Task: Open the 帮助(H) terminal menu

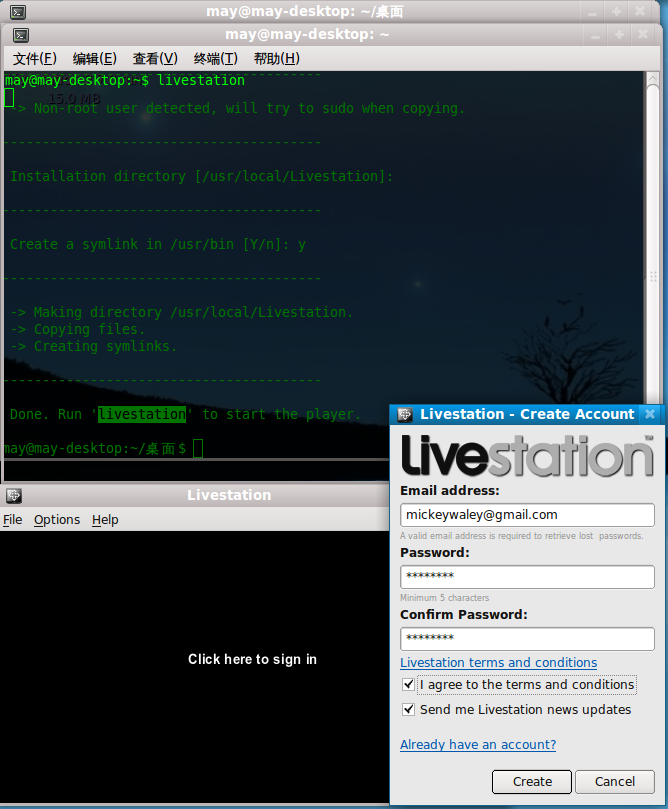Action: click(276, 59)
